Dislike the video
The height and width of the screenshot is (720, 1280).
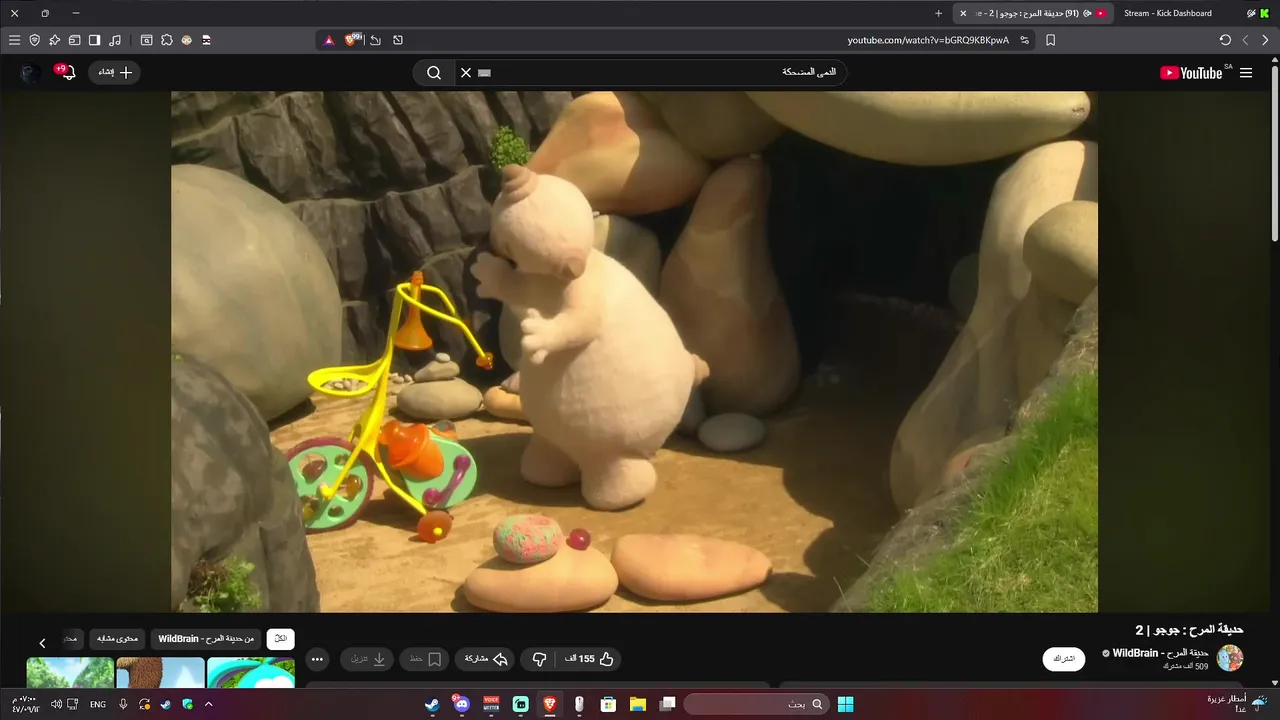(539, 659)
